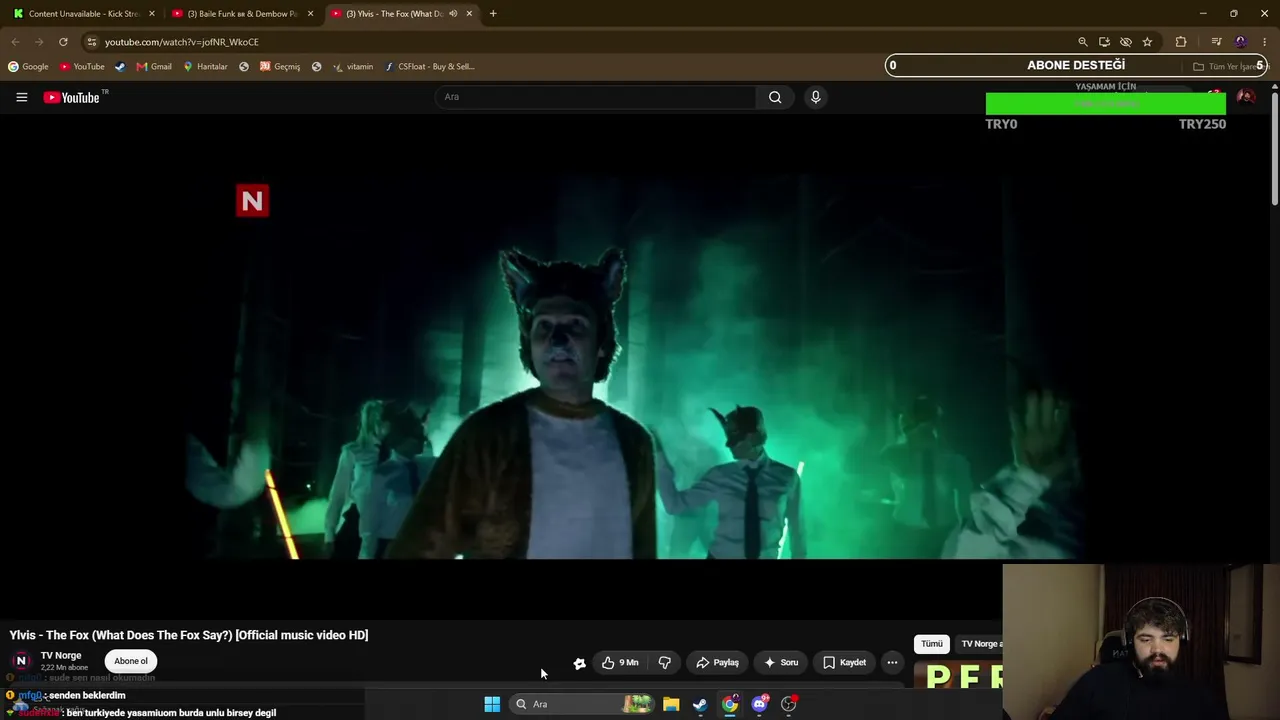The image size is (1280, 720).
Task: Open more actions three-dot menu under video
Action: 892,662
